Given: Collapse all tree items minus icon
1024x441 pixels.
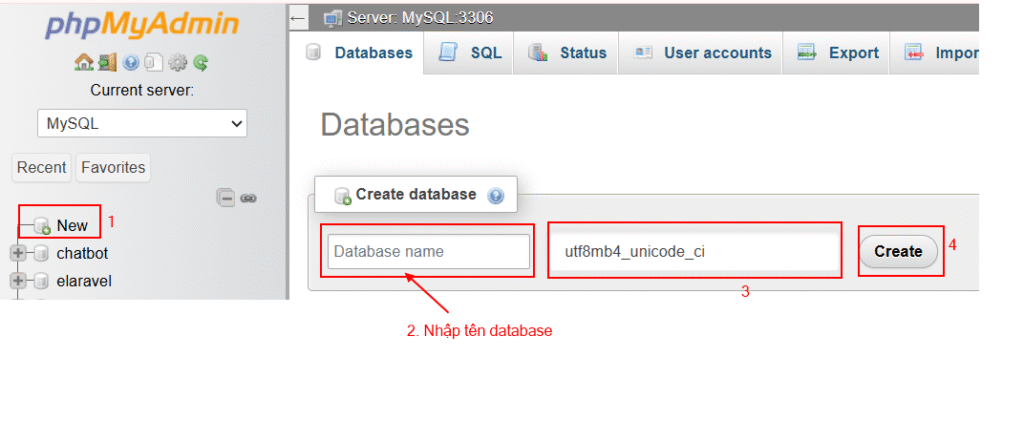Looking at the screenshot, I should coord(225,197).
